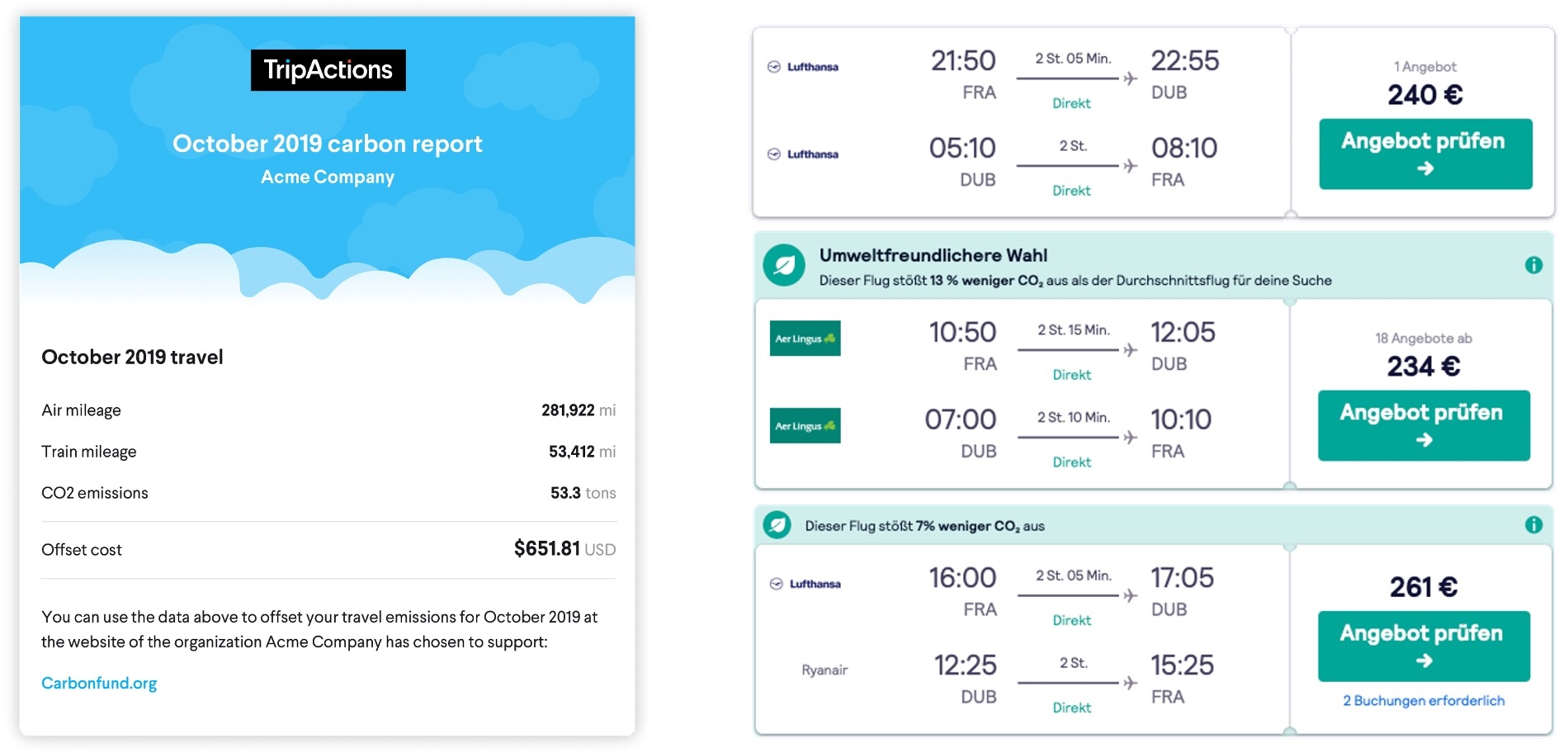Image resolution: width=1568 pixels, height=753 pixels.
Task: Click the 12:25 departure time
Action: pos(965,665)
